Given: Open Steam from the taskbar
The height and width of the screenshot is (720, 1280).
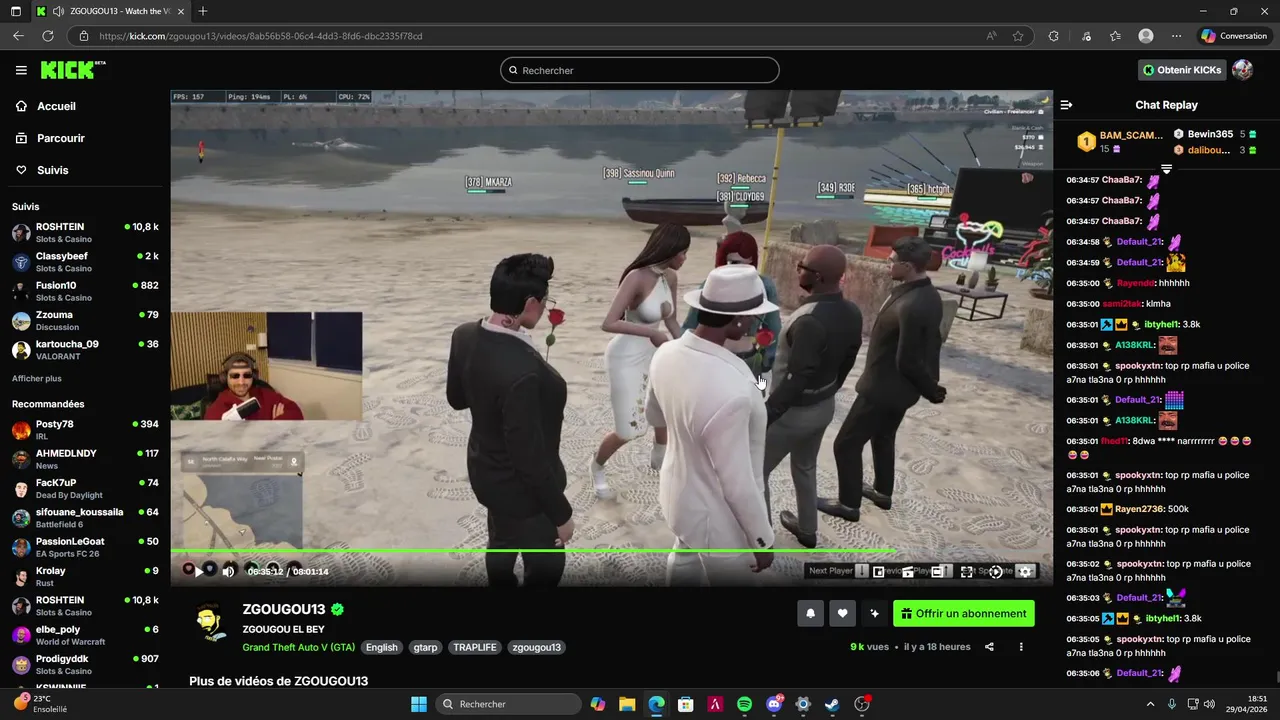Looking at the screenshot, I should click(832, 704).
